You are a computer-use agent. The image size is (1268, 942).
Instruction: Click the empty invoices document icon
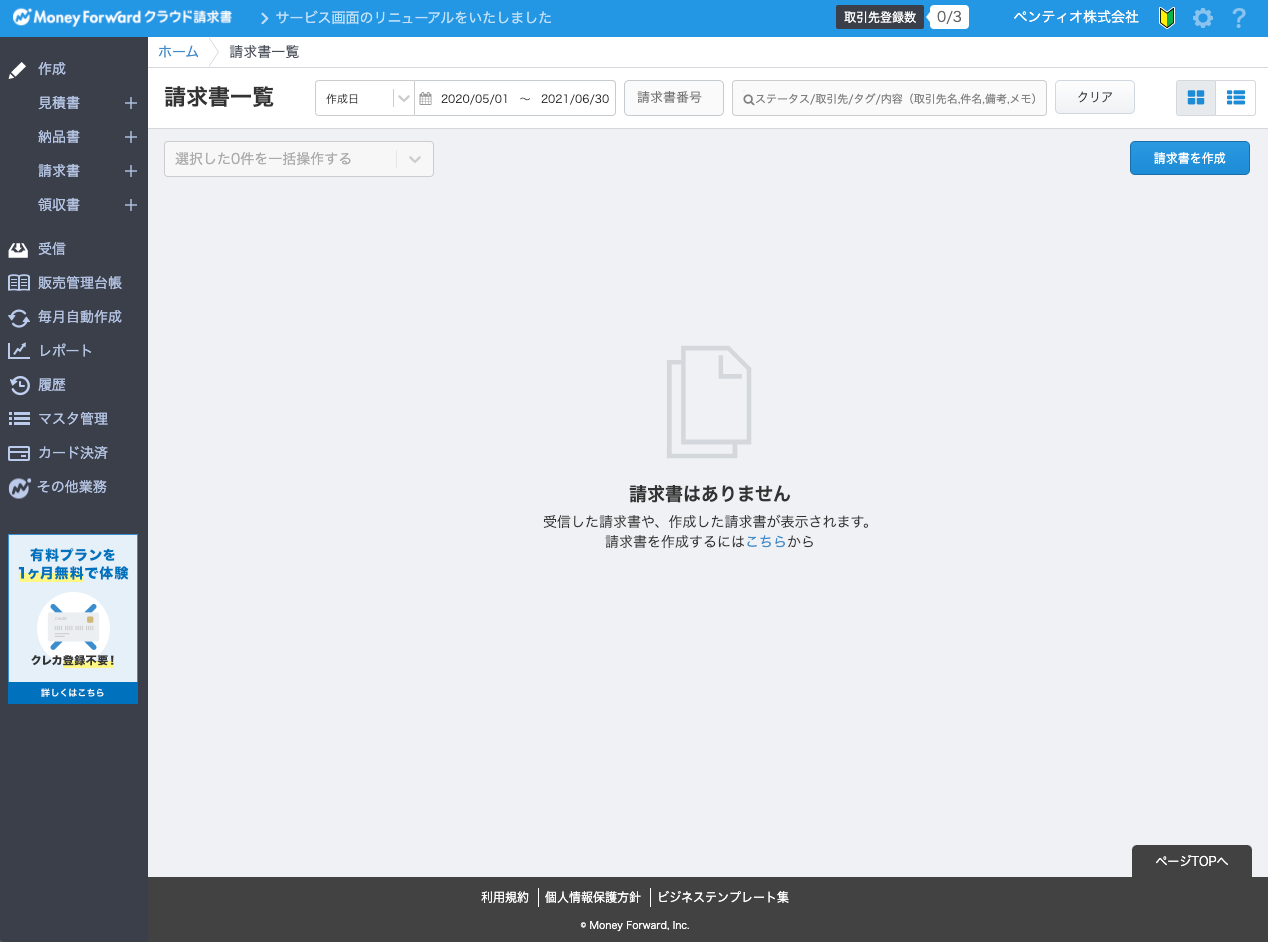709,402
